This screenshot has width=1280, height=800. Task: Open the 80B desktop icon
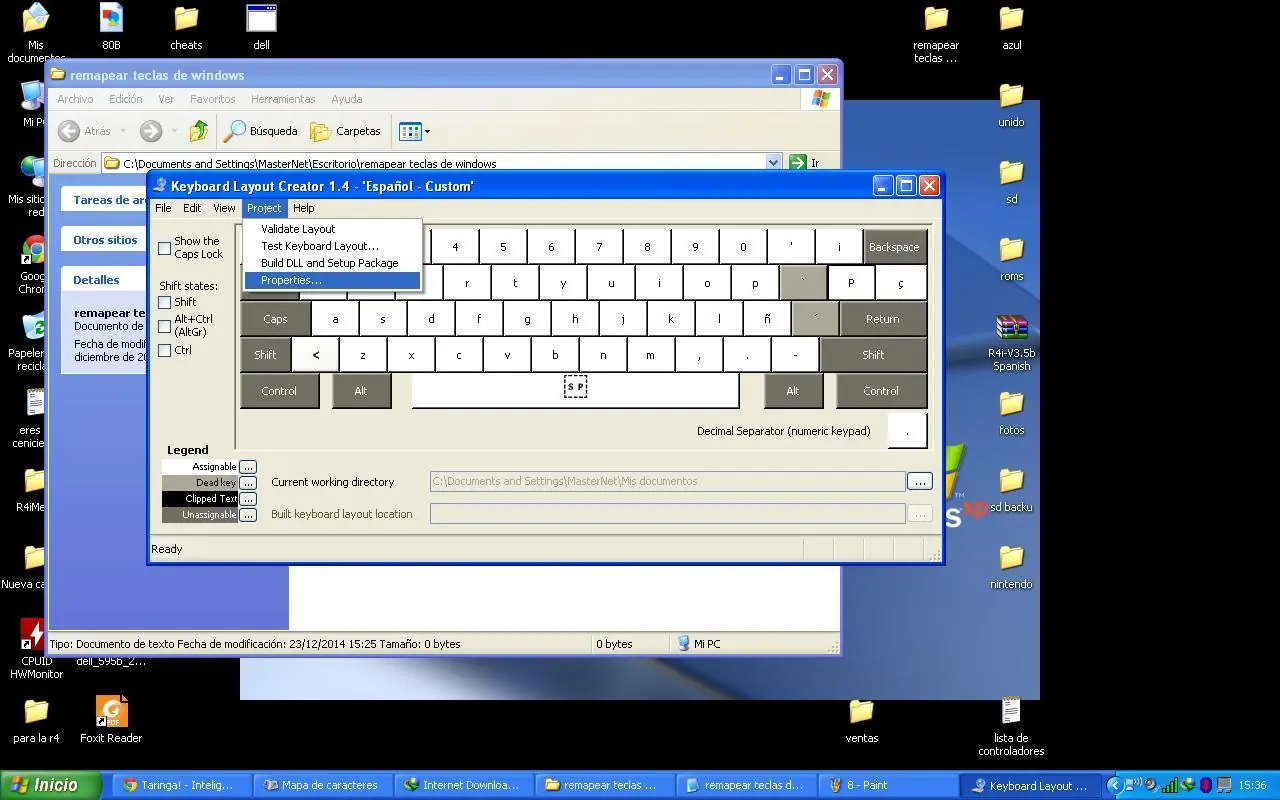pyautogui.click(x=111, y=27)
